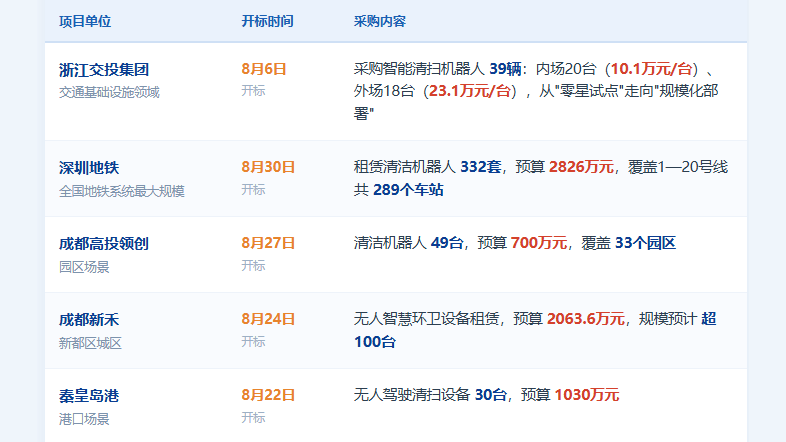Select the 8月6日 bid date
Screen dimensions: 786x442
[264, 69]
